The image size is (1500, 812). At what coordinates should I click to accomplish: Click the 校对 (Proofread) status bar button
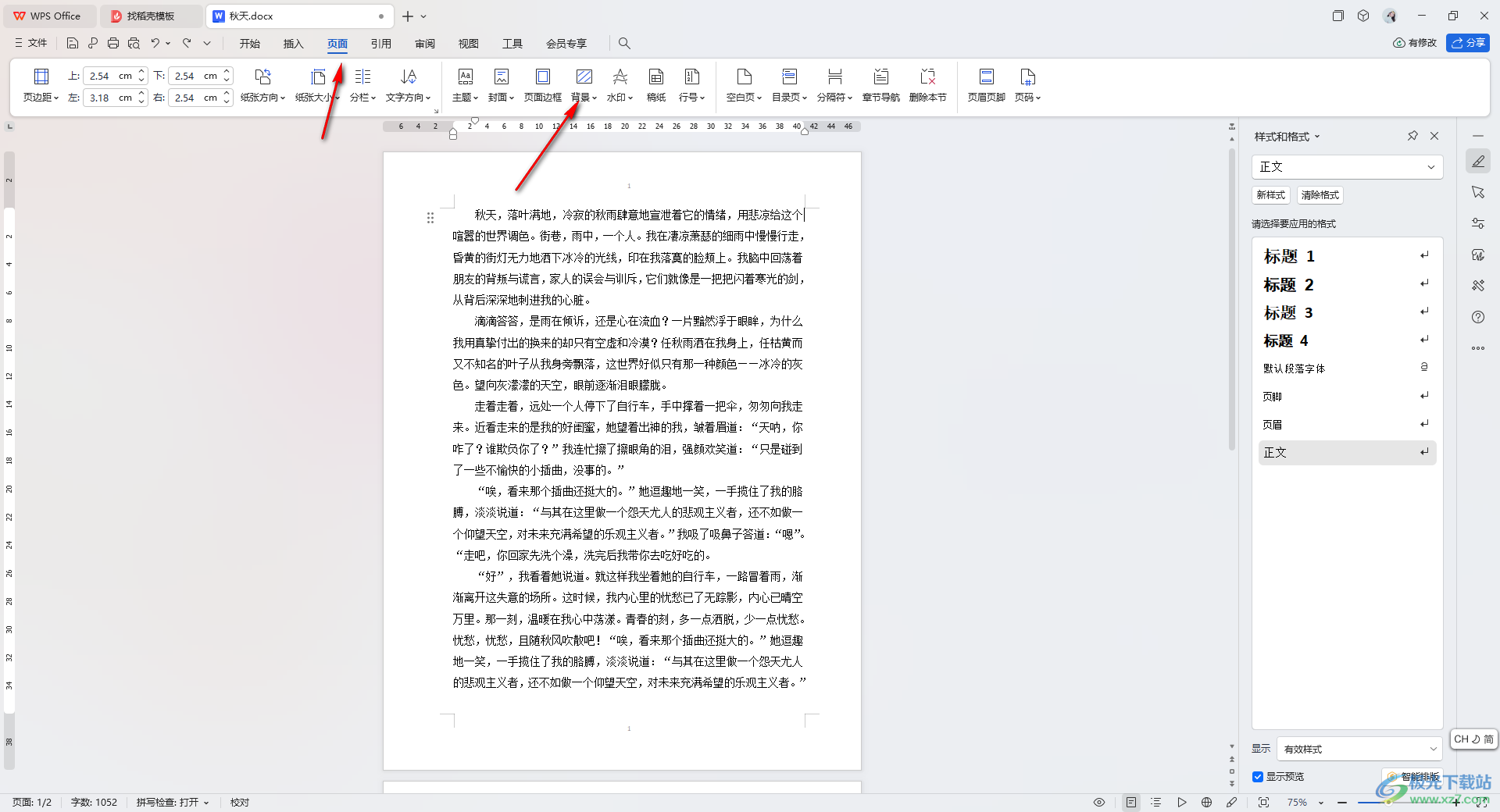[240, 802]
